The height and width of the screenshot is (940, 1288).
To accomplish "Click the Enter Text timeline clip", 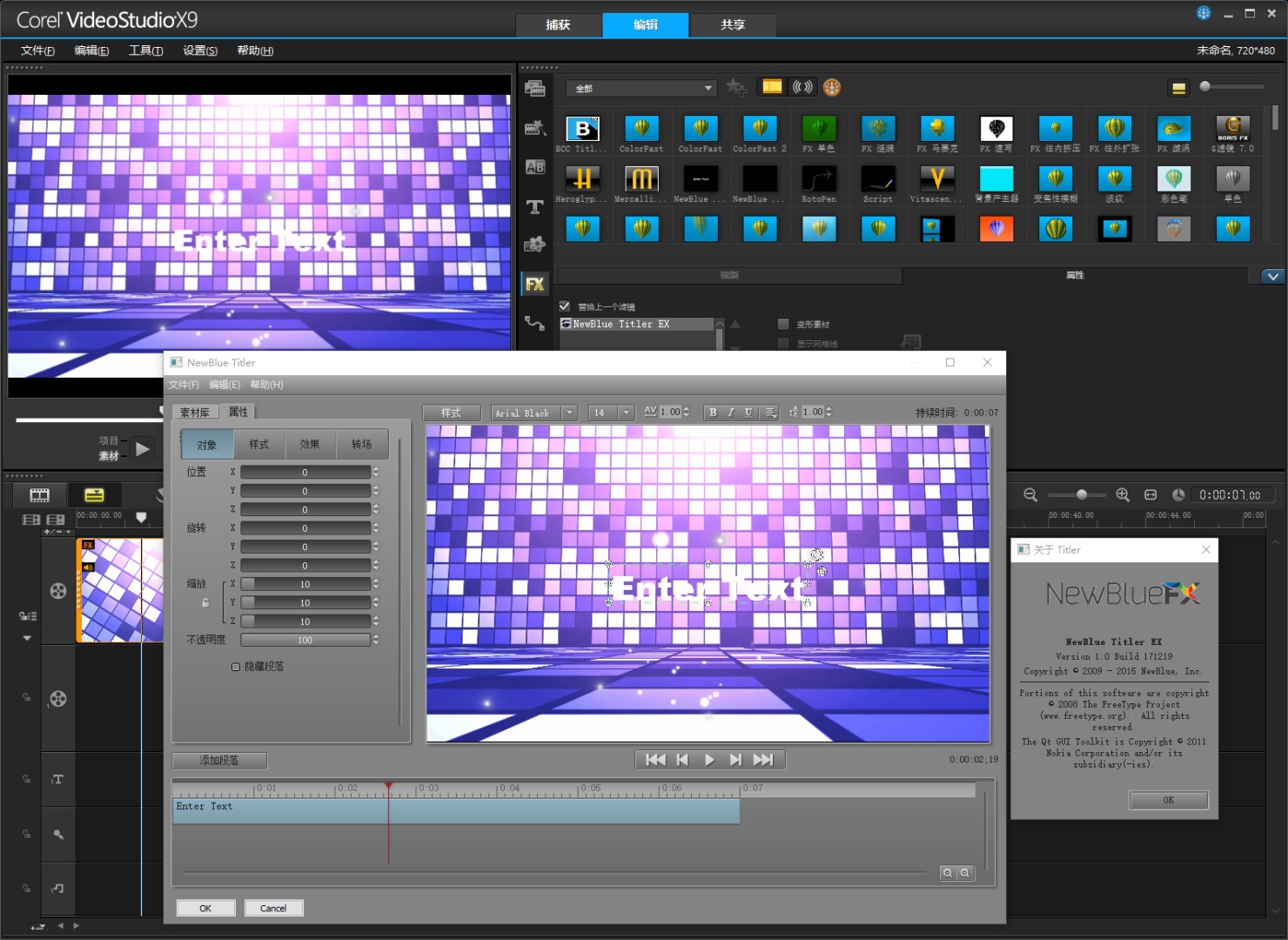I will coord(457,811).
